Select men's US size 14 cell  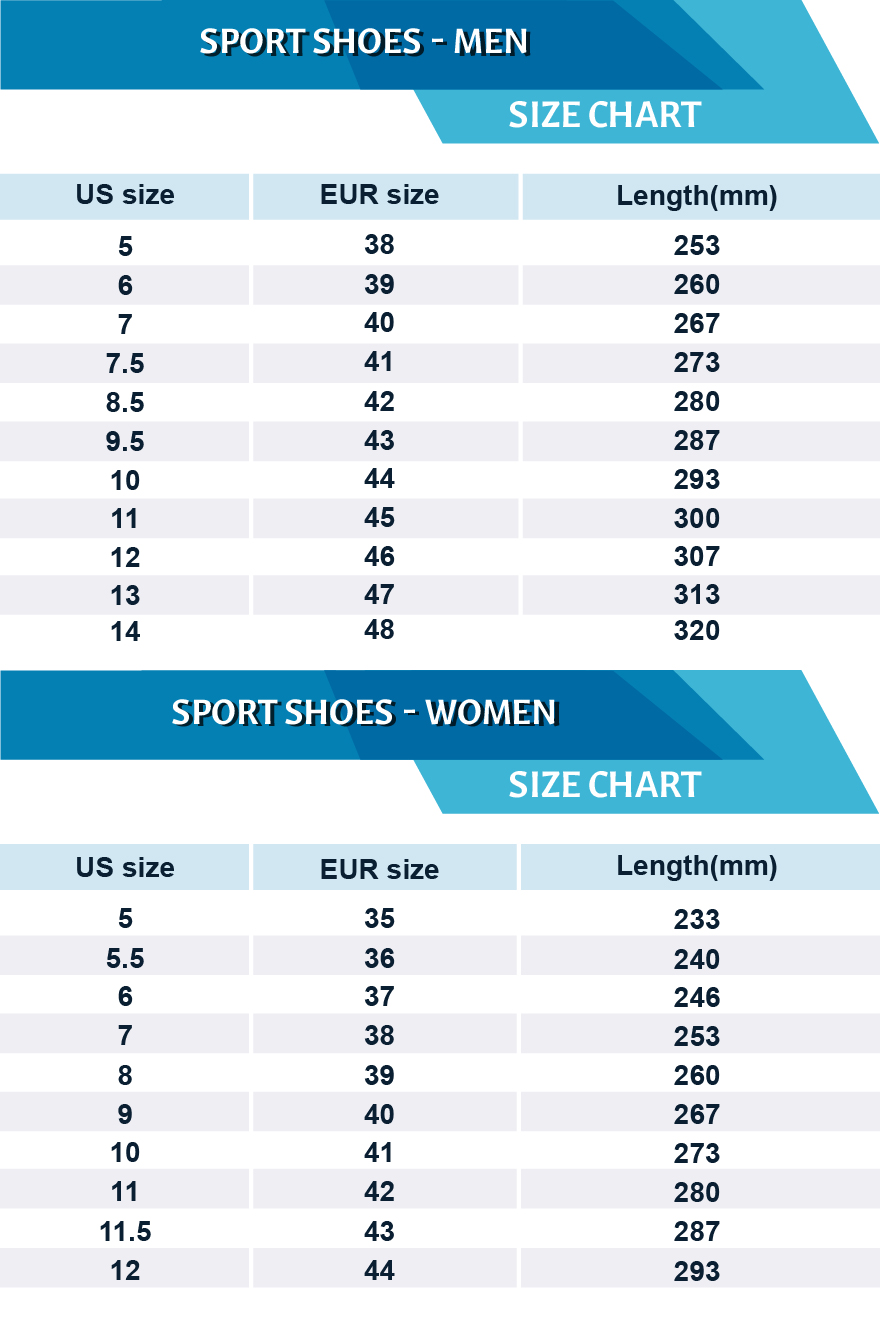click(125, 632)
